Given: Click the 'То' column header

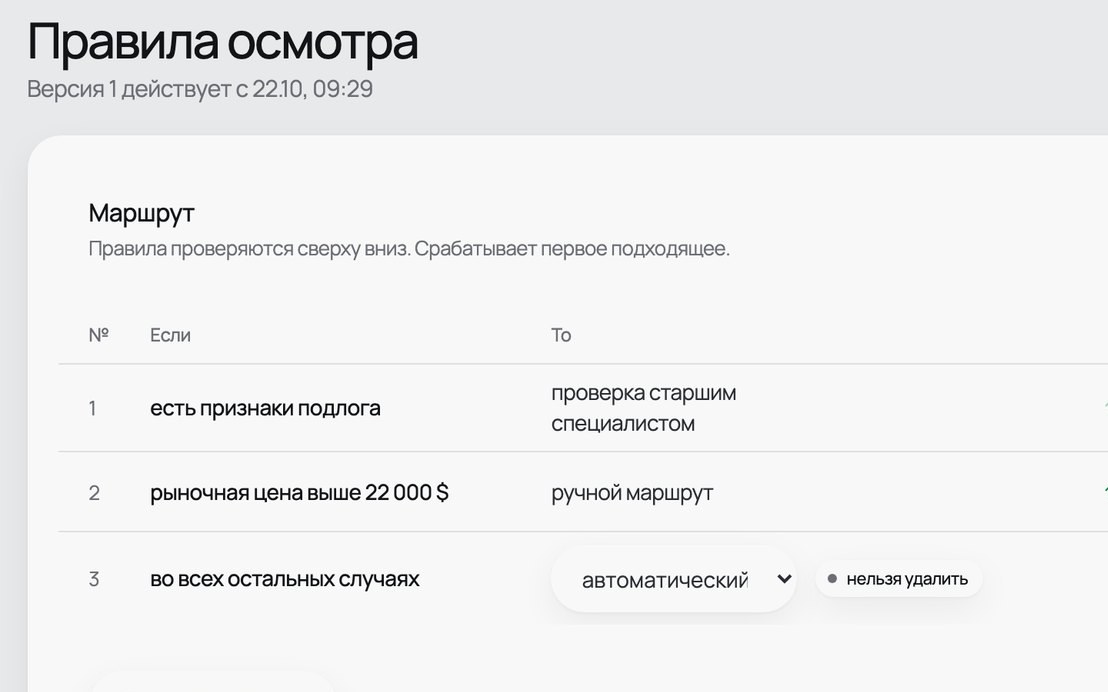Looking at the screenshot, I should click(x=561, y=334).
